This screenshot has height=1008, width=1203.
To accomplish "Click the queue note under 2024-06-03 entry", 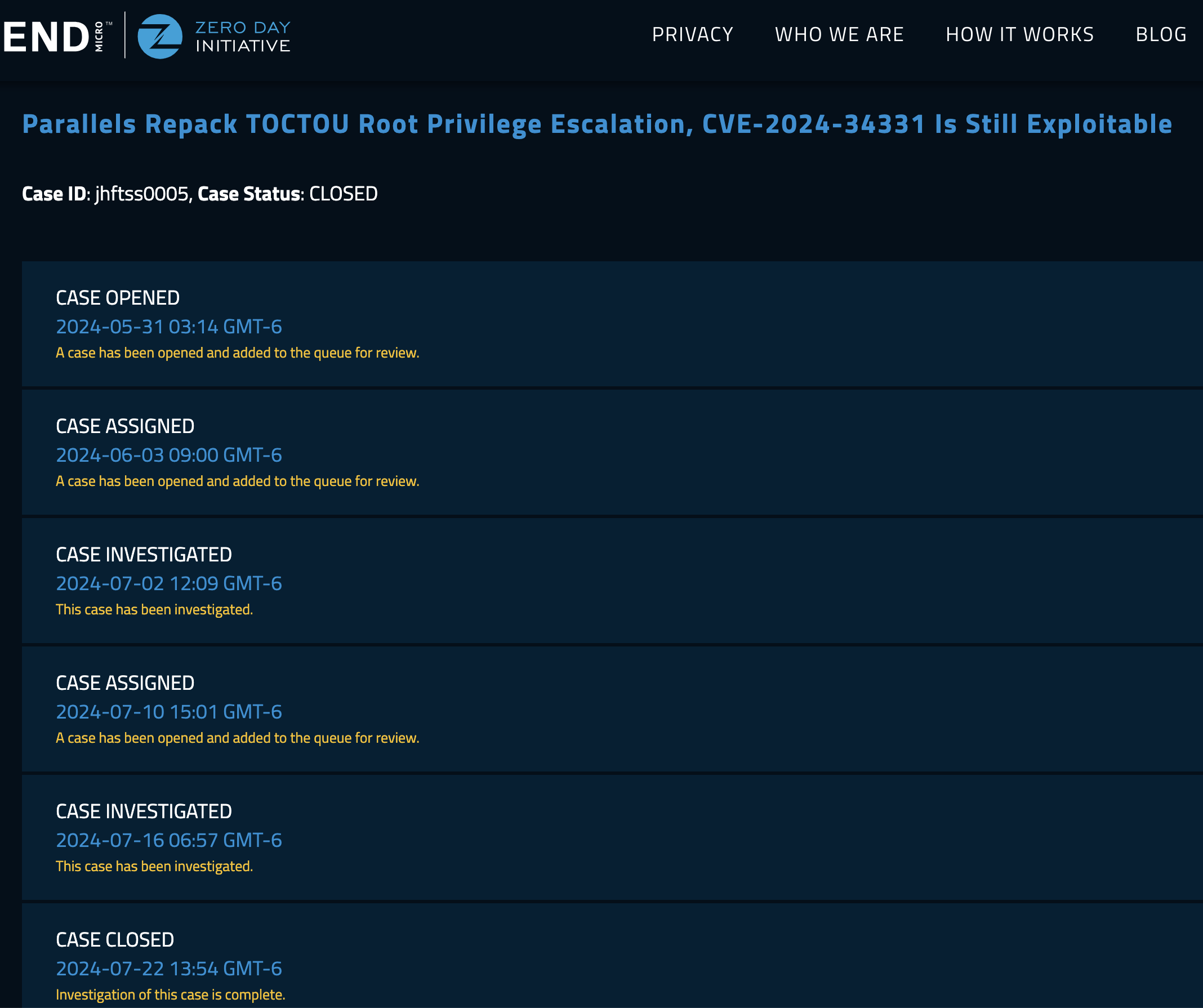I will pyautogui.click(x=237, y=481).
